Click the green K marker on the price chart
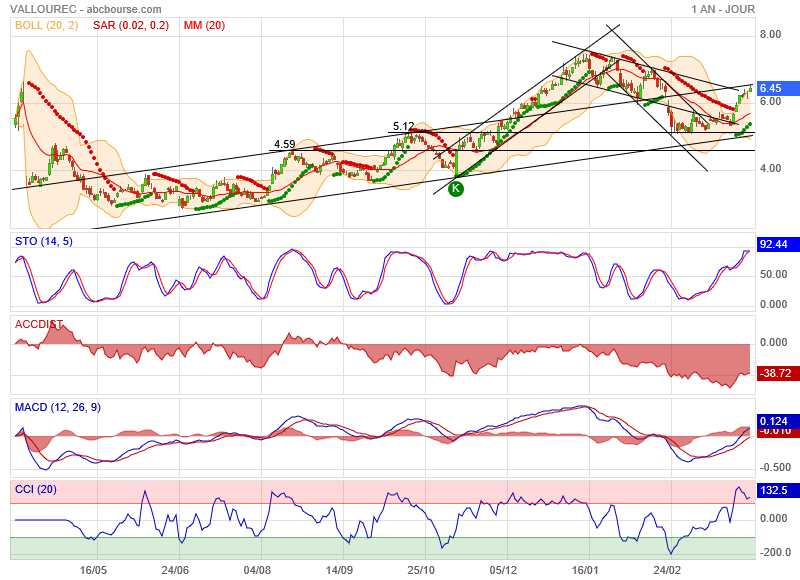800x580 pixels. pyautogui.click(x=456, y=189)
